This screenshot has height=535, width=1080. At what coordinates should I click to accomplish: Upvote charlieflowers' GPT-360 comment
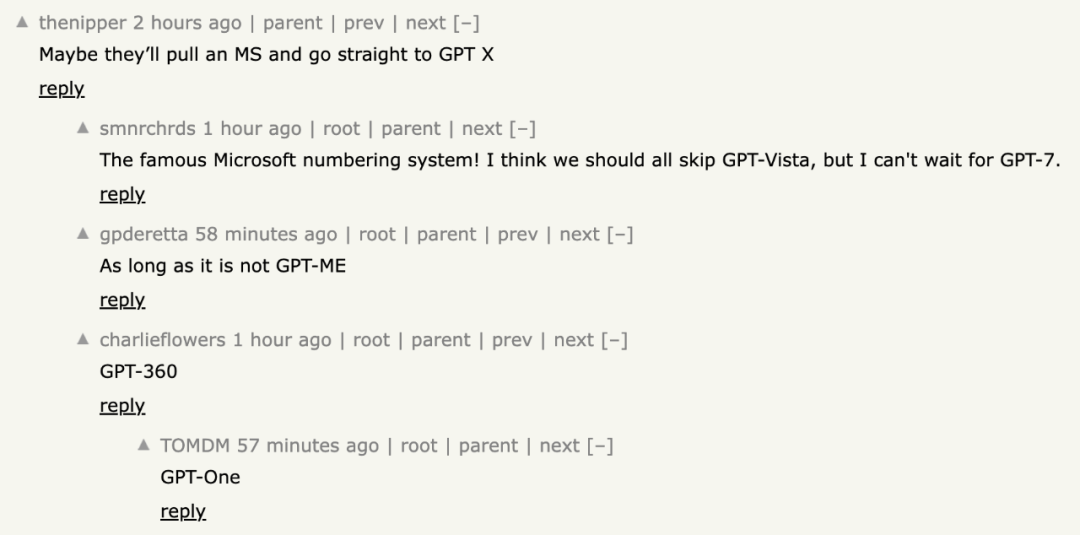point(83,339)
